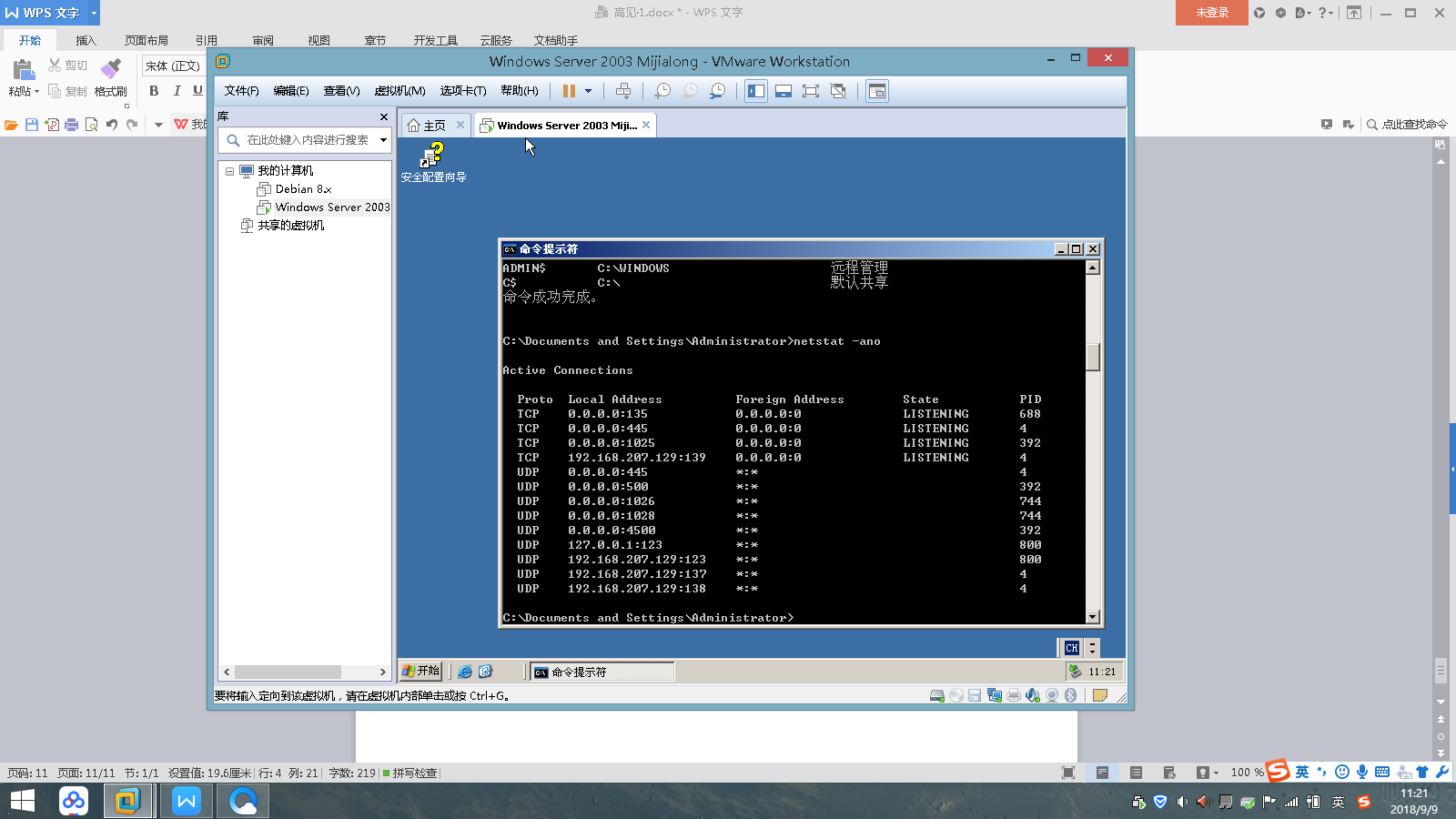This screenshot has height=819, width=1456.
Task: Collapse the 我的计算机 tree node
Action: tap(229, 171)
